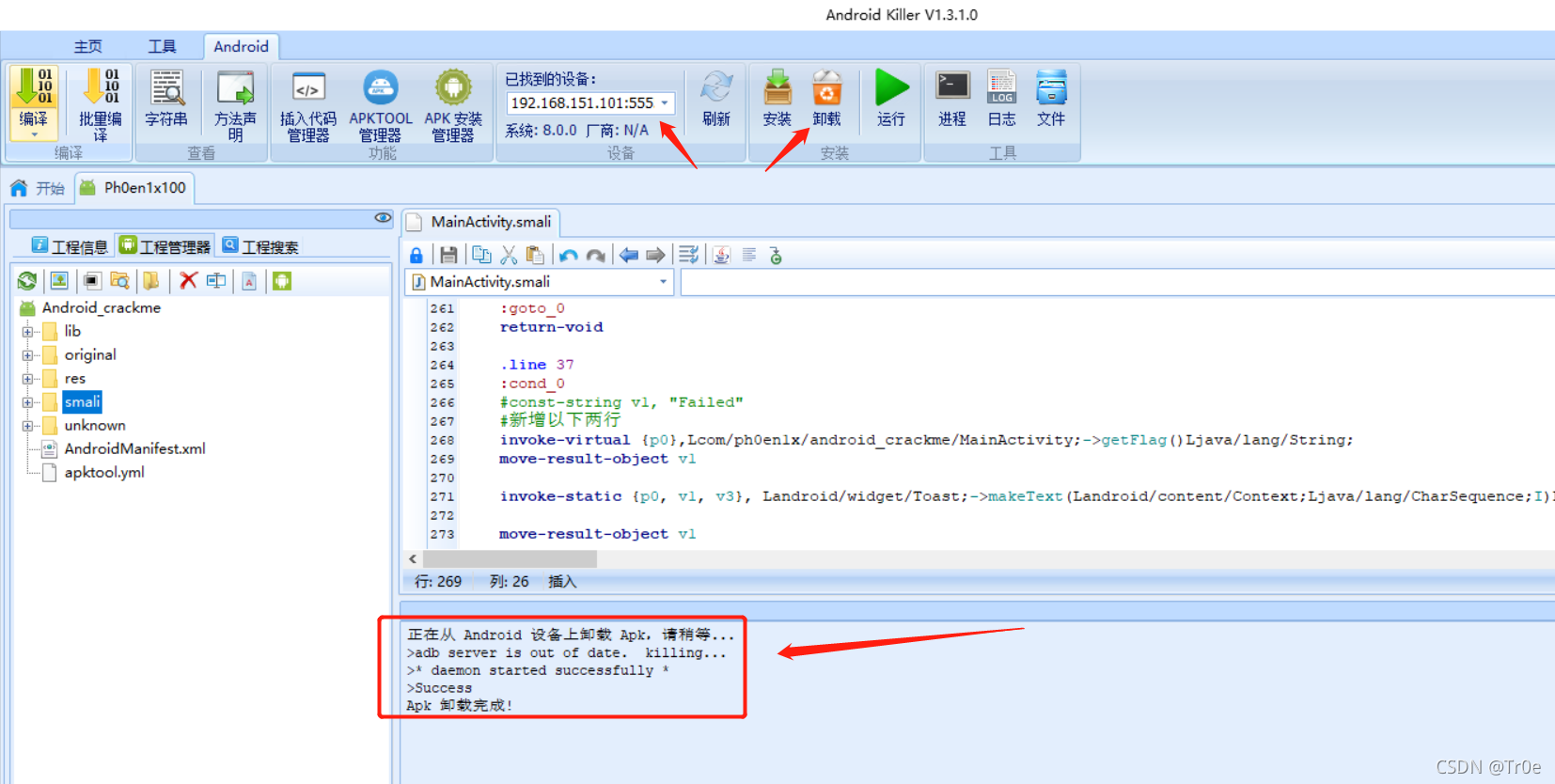Toggle the eye icon on the project panel
Viewport: 1555px width, 784px height.
[383, 217]
